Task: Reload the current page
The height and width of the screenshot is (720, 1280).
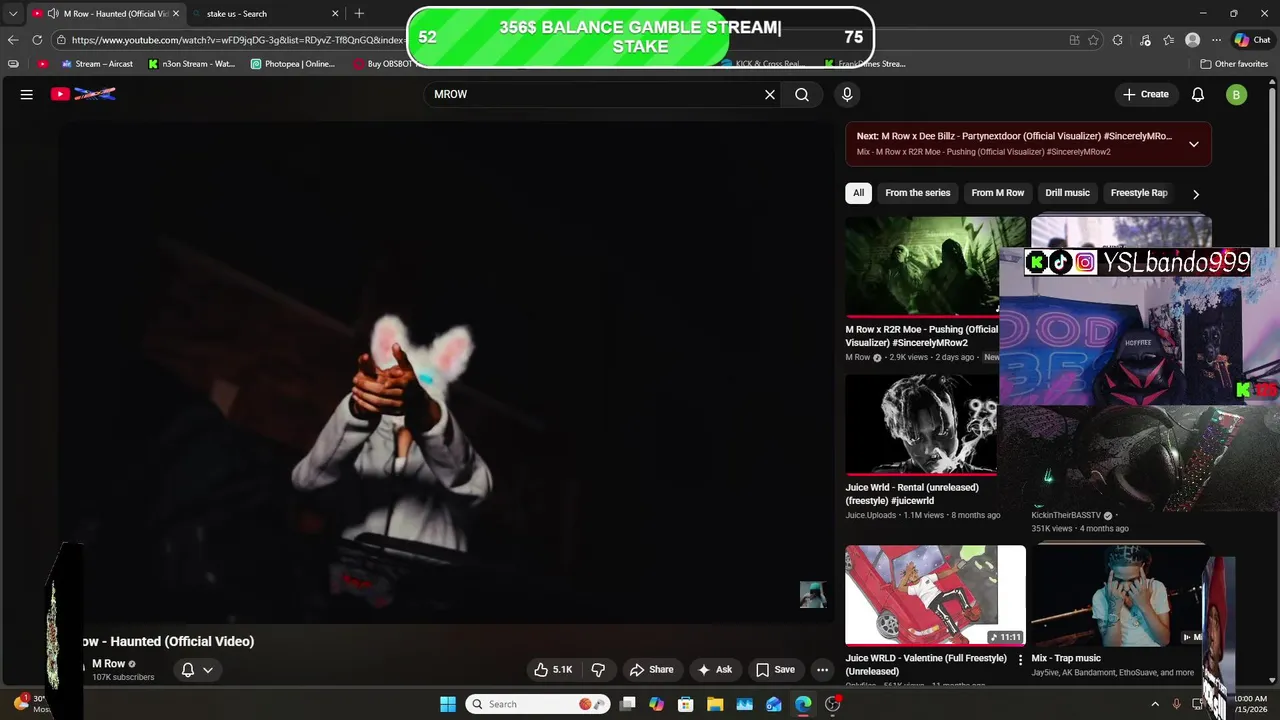Action: click(x=37, y=40)
